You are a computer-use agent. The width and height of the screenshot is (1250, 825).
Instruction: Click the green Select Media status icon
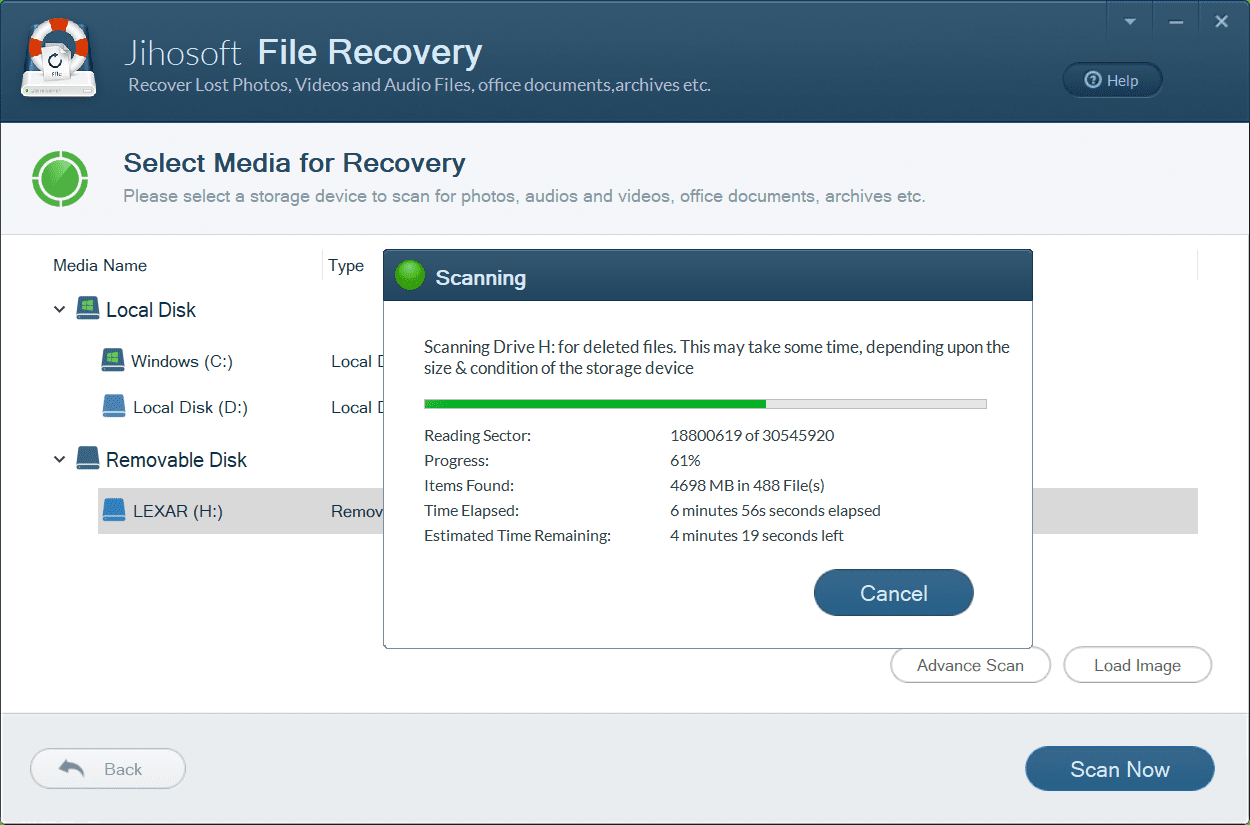tap(60, 177)
